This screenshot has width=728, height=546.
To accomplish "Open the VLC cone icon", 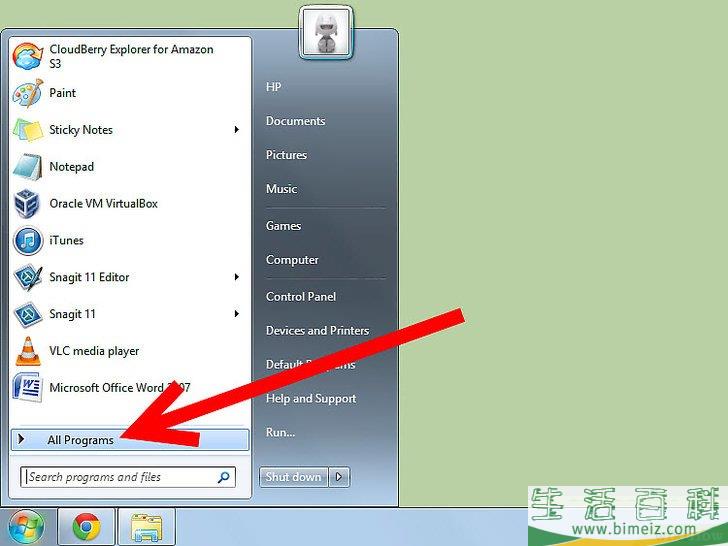I will (x=28, y=351).
